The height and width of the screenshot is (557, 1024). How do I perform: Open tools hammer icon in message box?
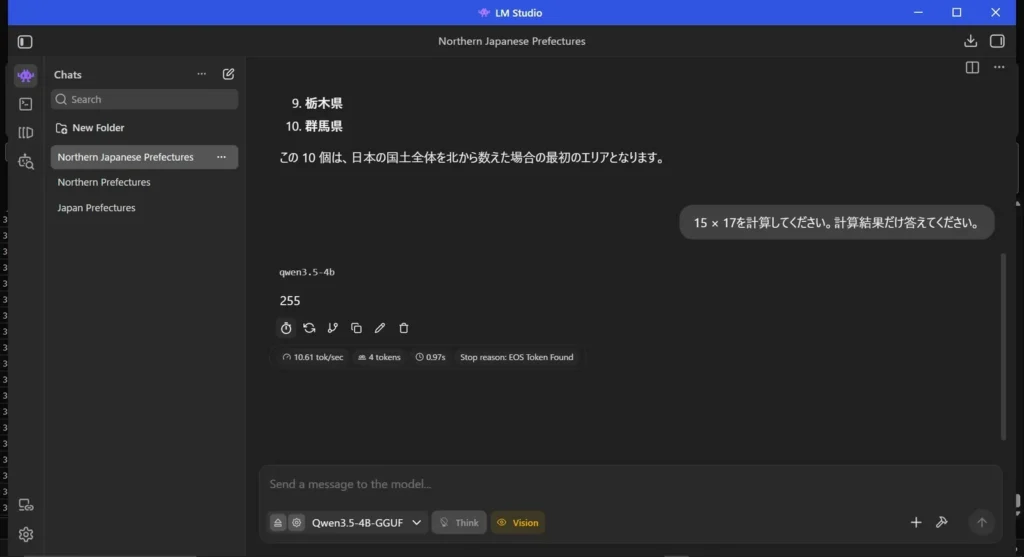point(941,522)
